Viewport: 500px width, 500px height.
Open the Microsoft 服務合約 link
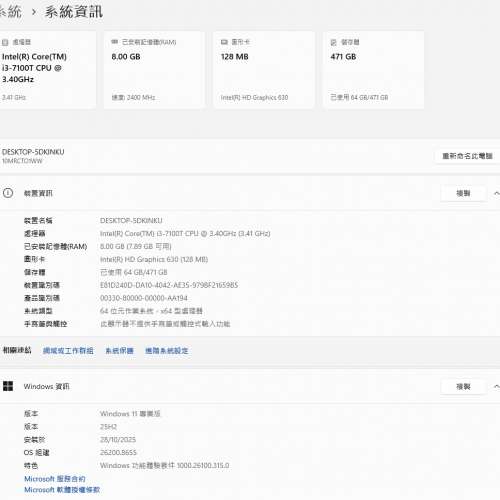55,479
